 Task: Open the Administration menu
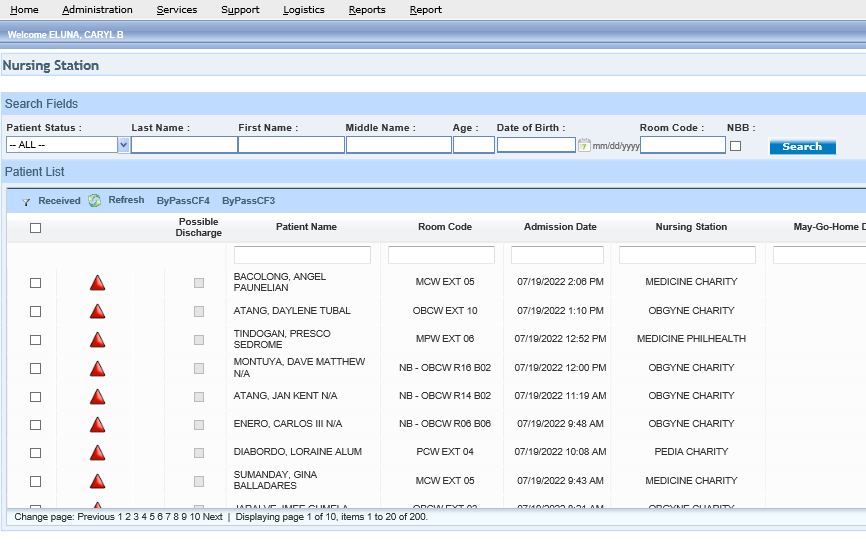97,10
